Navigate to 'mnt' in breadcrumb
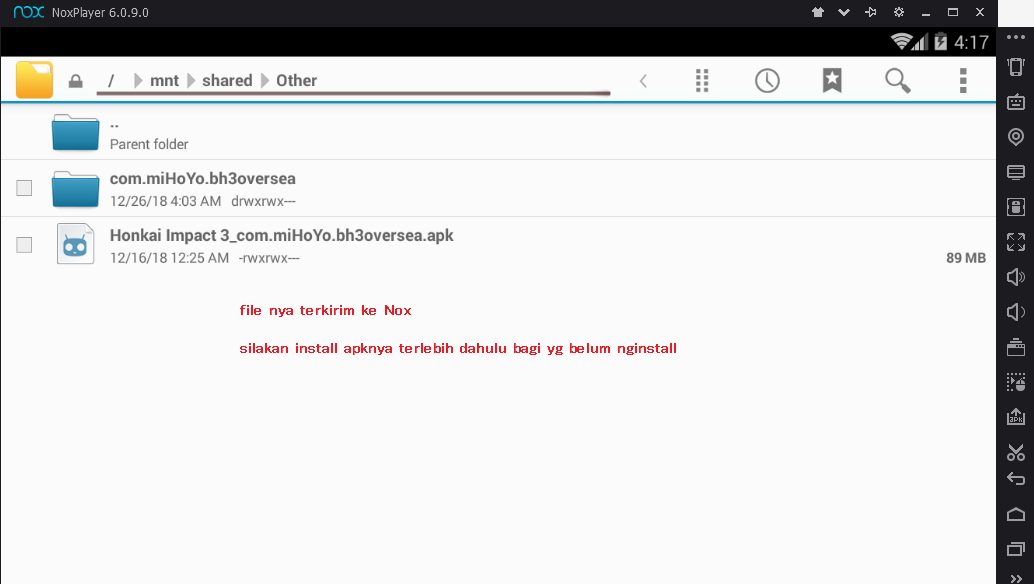The image size is (1034, 584). click(164, 80)
